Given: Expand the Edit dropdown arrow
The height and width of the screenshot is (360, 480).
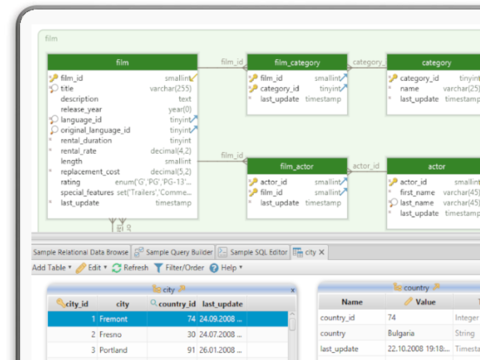Looking at the screenshot, I should point(105,267).
